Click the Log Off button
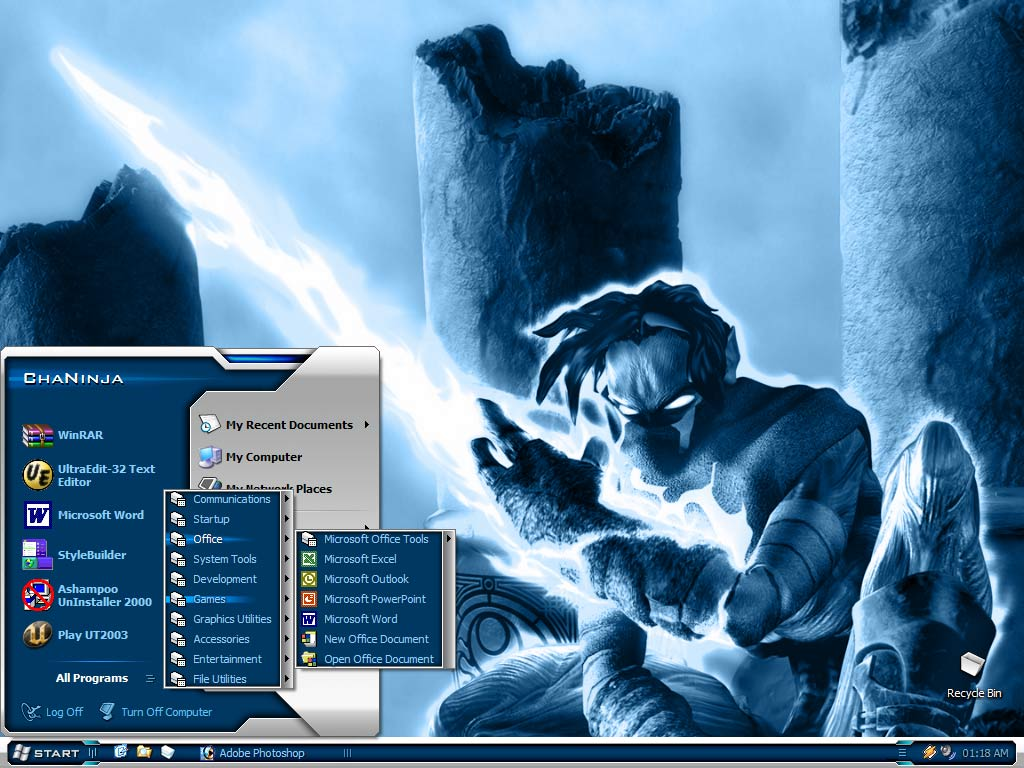Screen dimensions: 1024x768 click(x=52, y=712)
